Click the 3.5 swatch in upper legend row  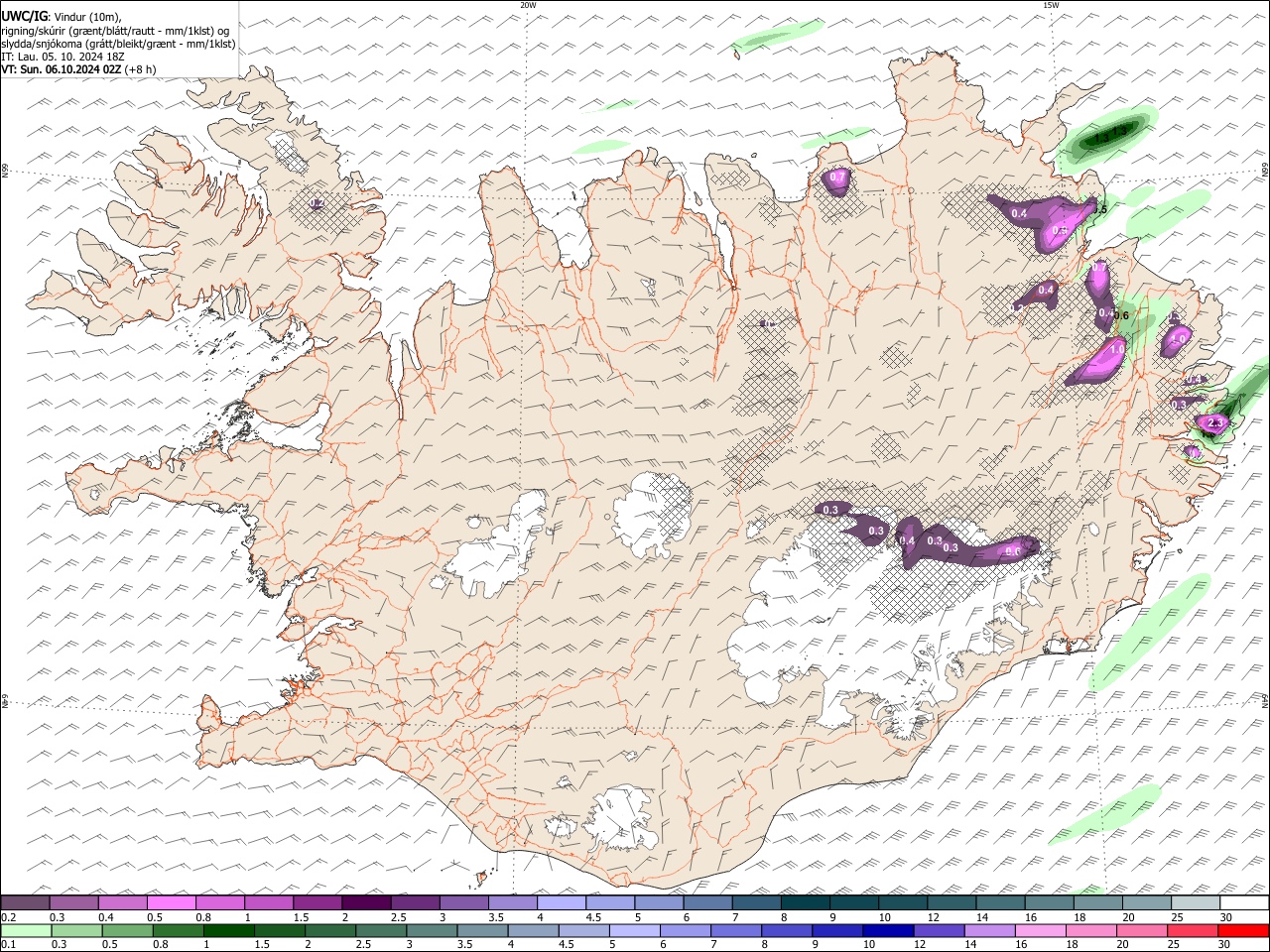[511, 902]
